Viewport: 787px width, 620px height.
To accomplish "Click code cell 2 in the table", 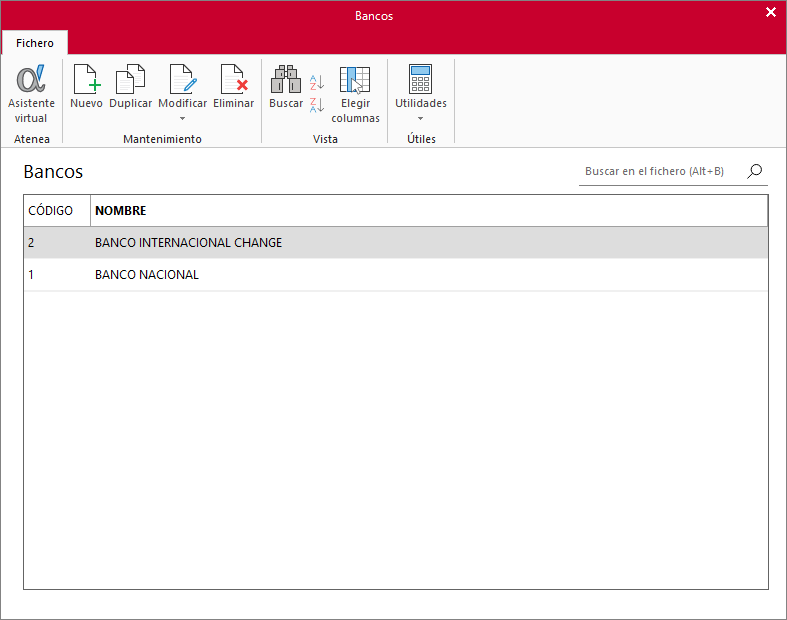I will coord(57,242).
